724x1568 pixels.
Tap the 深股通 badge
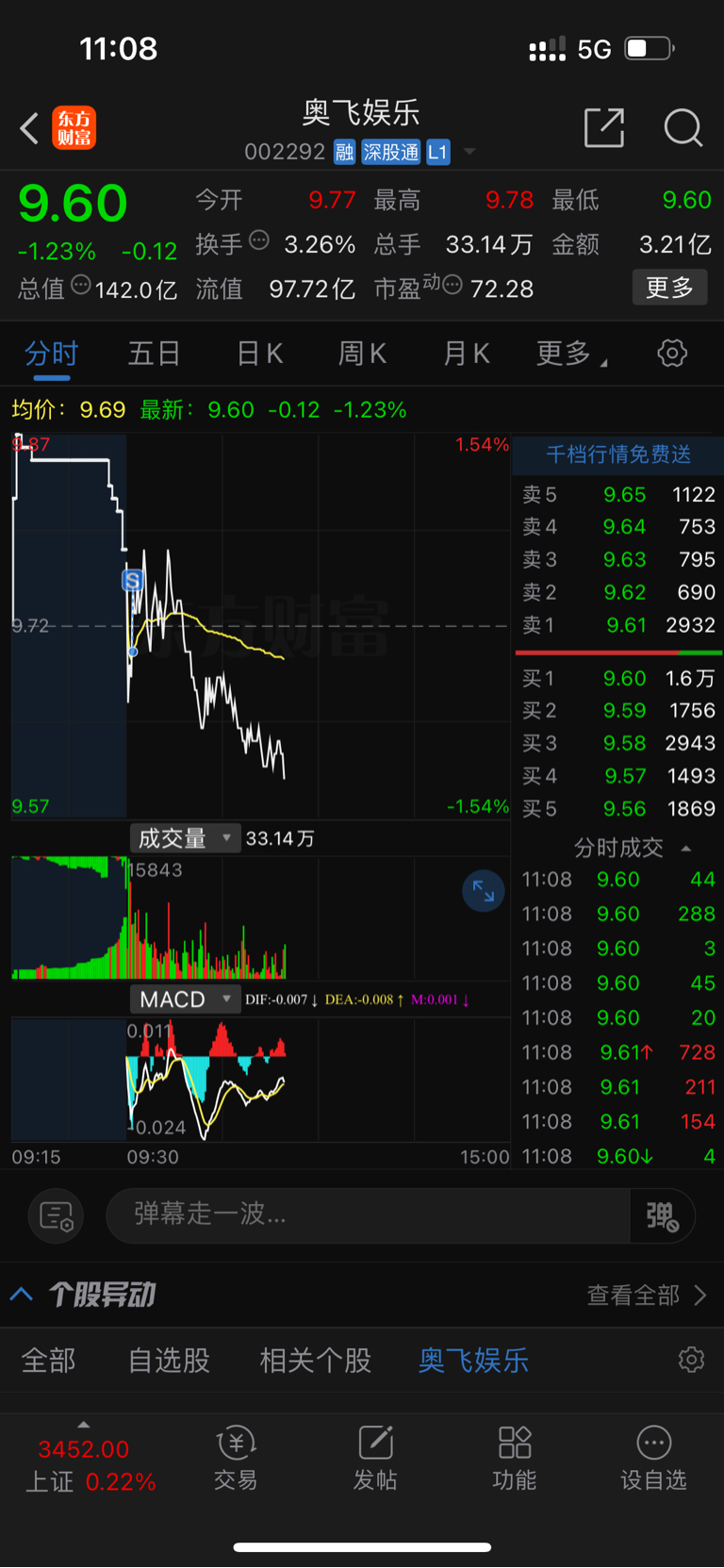point(390,152)
